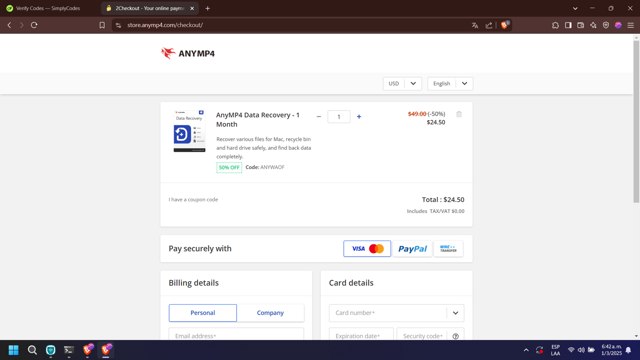The image size is (640, 360).
Task: Open the USD currency dropdown
Action: point(402,84)
